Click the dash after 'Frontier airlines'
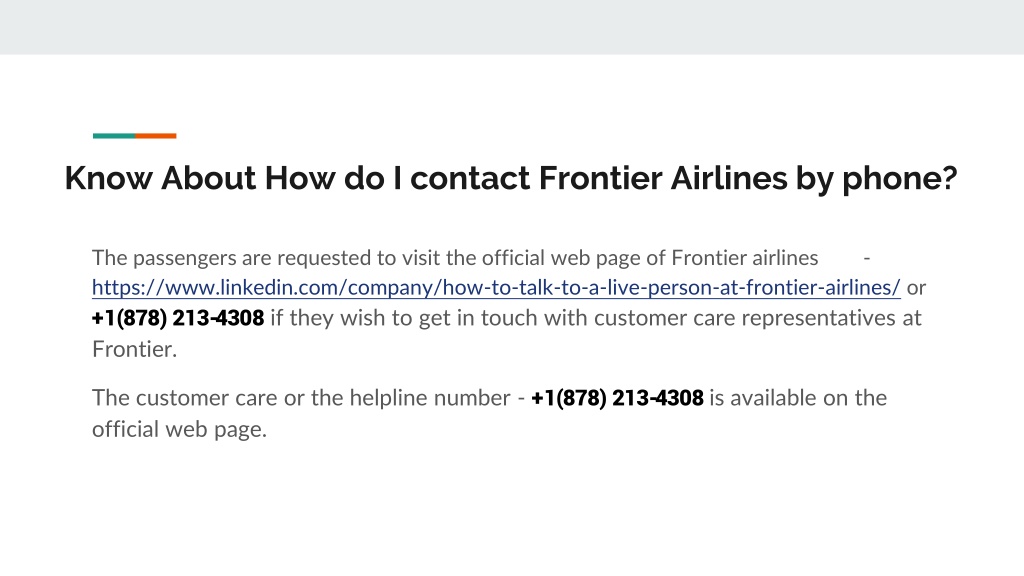Screen dimensions: 1024x576 pos(867,259)
